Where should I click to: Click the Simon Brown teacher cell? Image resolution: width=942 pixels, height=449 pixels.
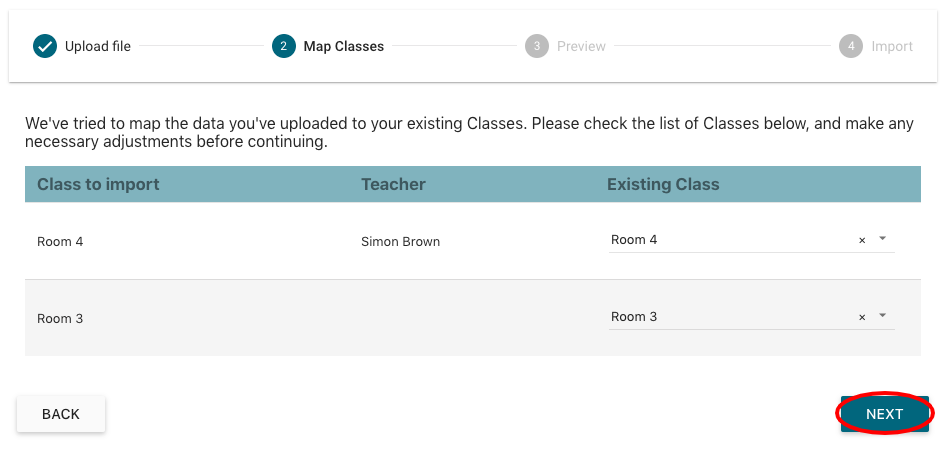click(400, 241)
